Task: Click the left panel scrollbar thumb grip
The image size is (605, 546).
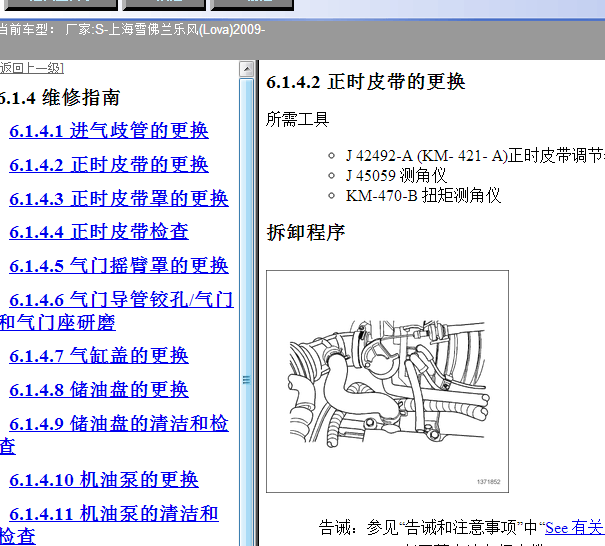Action: [247, 380]
